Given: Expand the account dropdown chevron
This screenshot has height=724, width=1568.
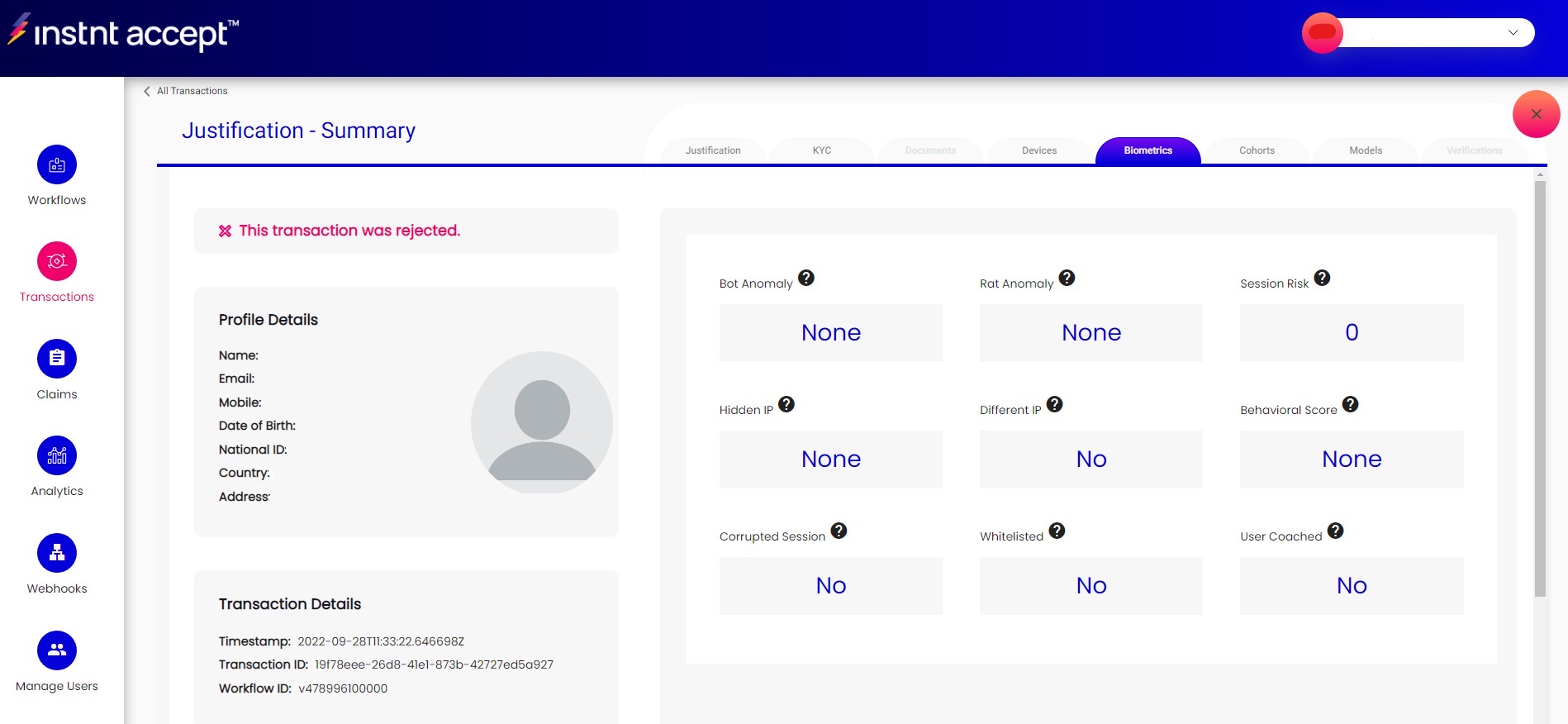Looking at the screenshot, I should (x=1513, y=33).
